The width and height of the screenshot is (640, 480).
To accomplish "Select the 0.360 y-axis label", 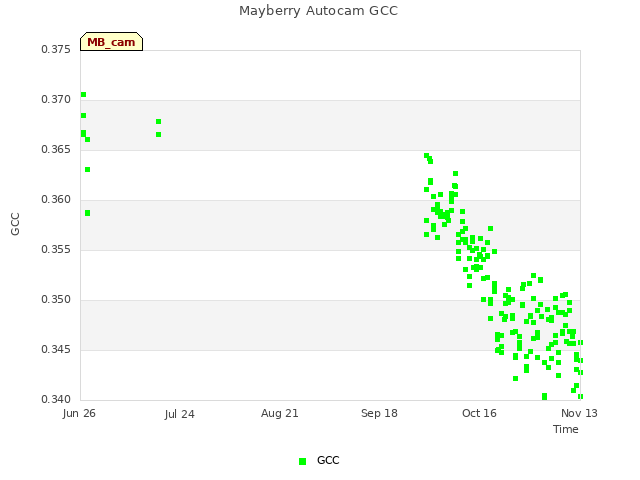I will (x=56, y=200).
